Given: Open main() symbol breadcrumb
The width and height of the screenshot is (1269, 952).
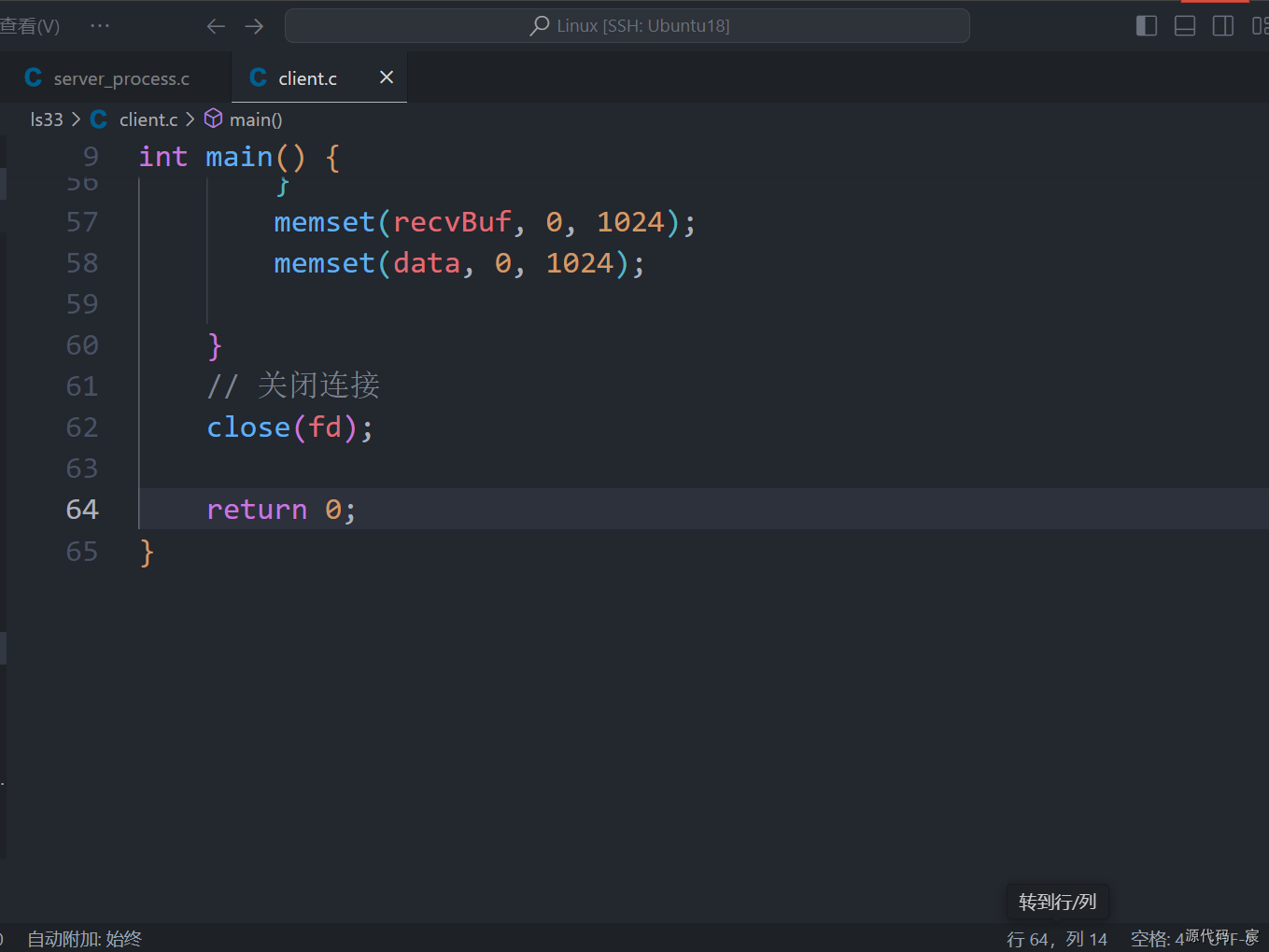Looking at the screenshot, I should (256, 119).
